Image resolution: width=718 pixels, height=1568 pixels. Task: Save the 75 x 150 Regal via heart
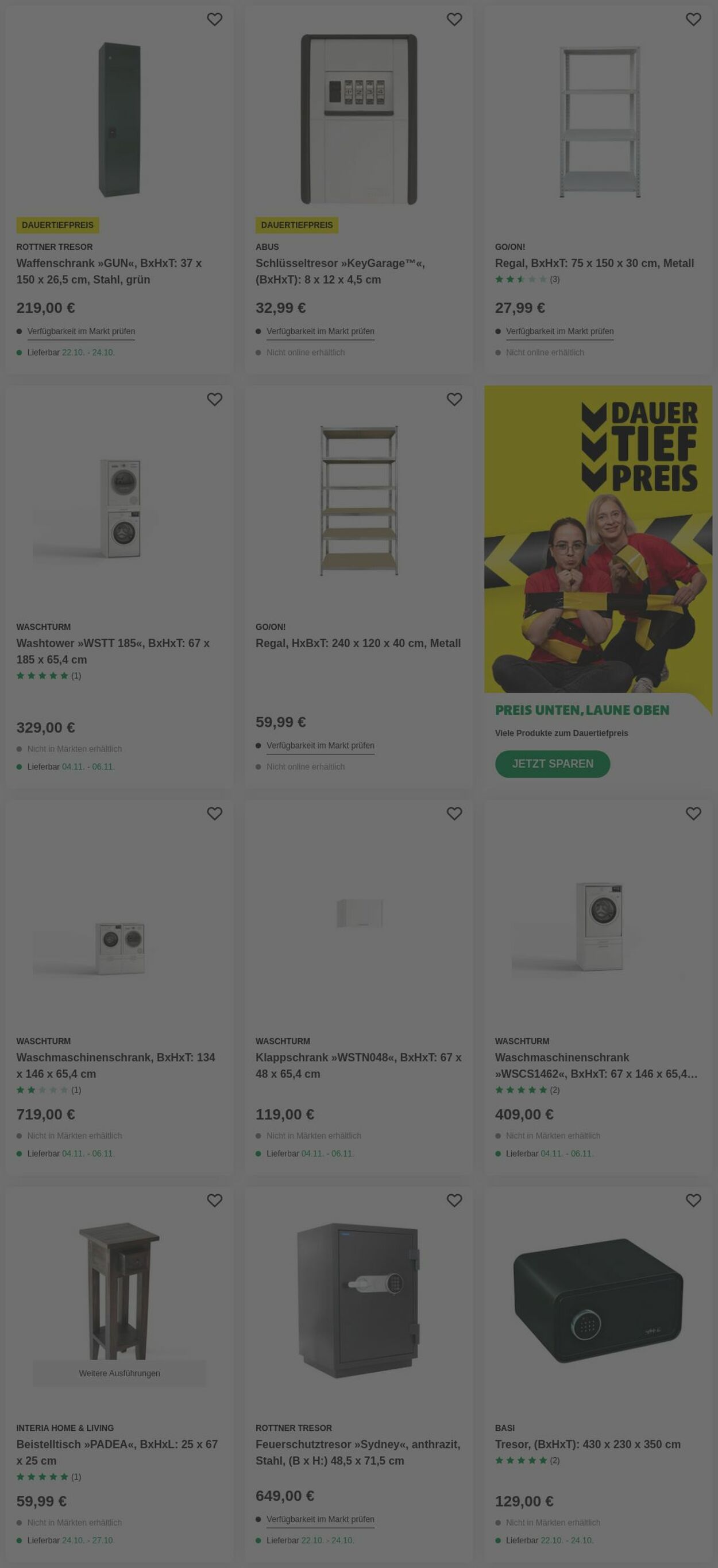(x=694, y=20)
